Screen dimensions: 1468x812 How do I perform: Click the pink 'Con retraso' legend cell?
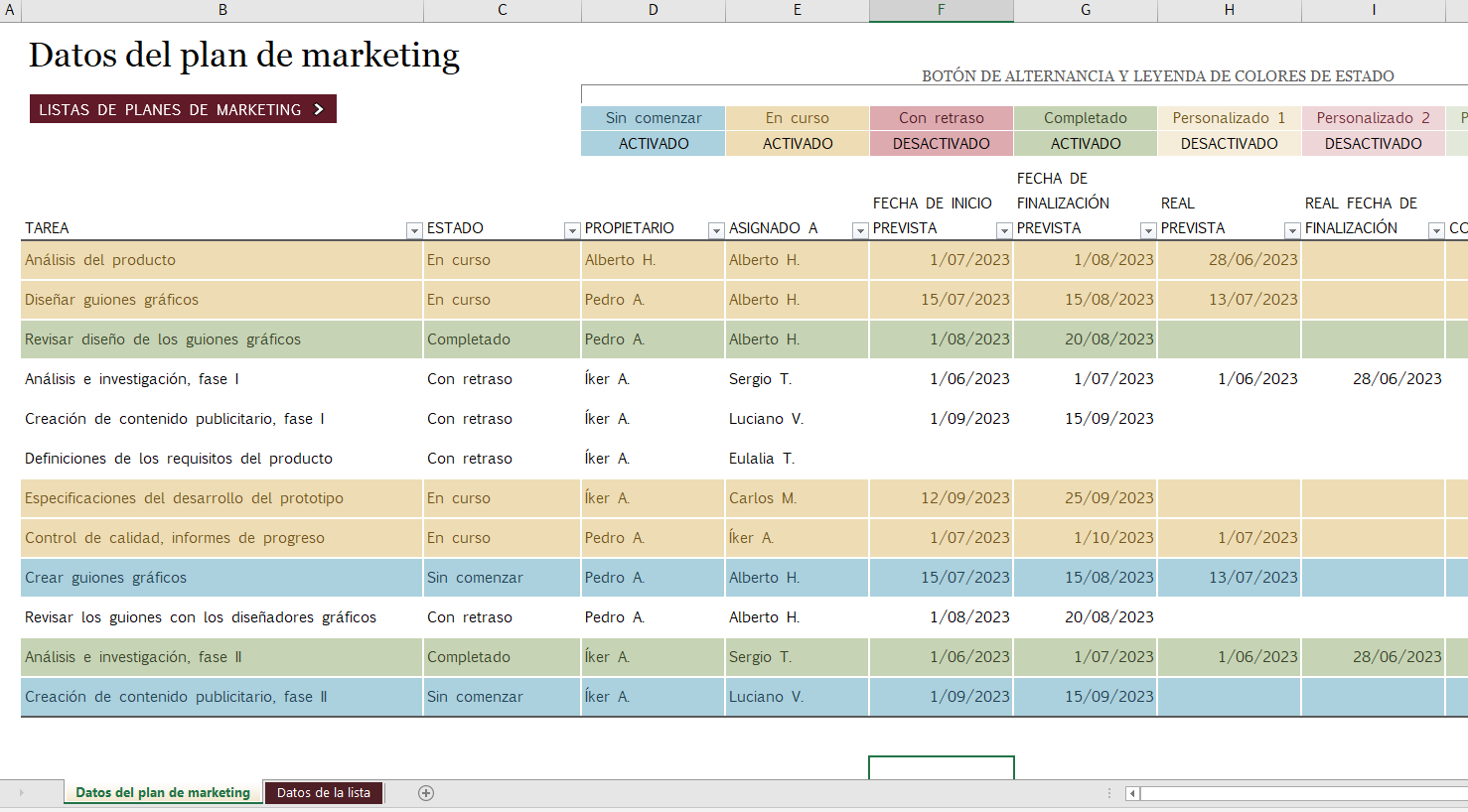[x=941, y=117]
